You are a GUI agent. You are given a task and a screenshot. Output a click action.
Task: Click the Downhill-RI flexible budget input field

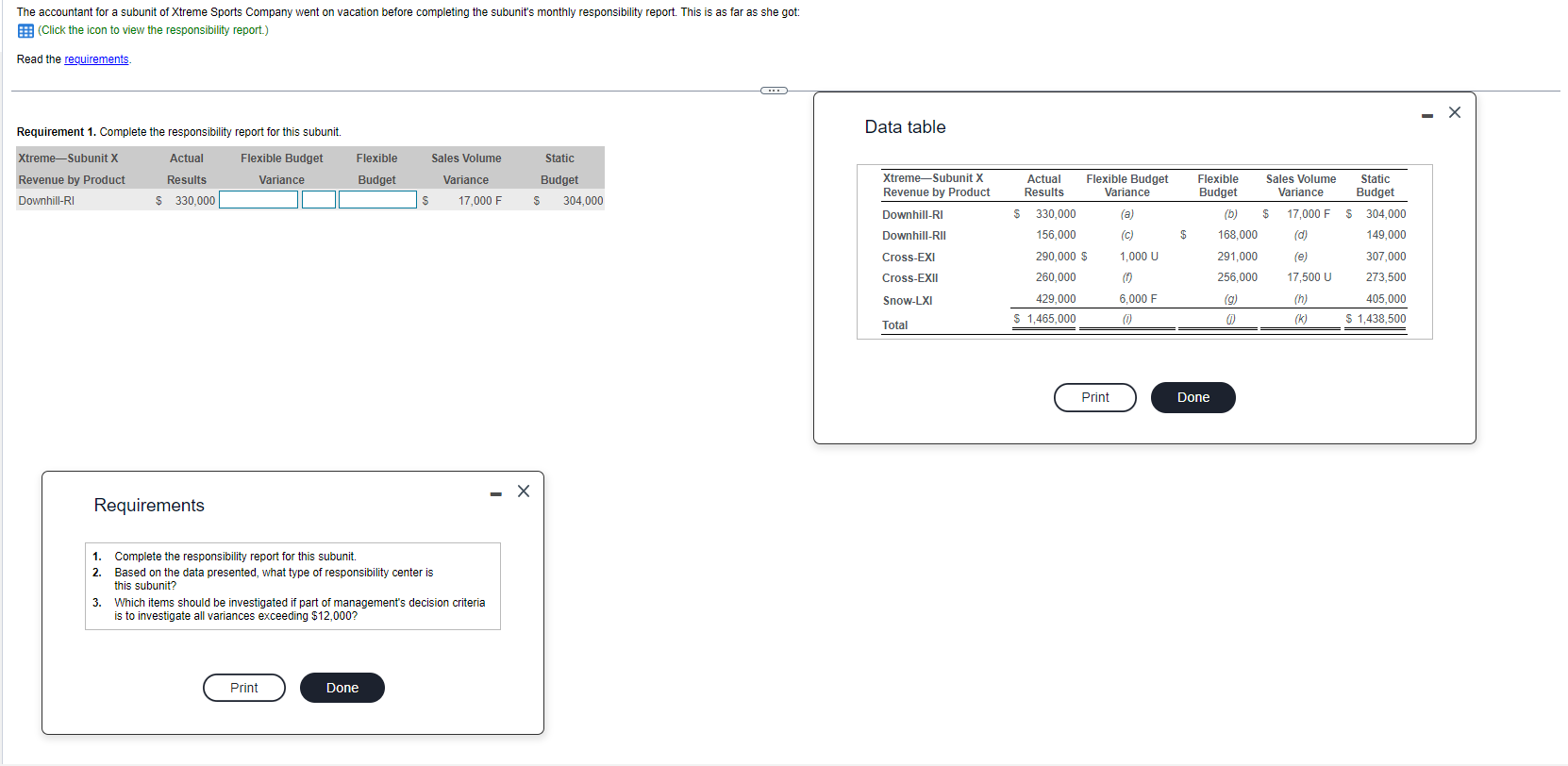tap(377, 200)
